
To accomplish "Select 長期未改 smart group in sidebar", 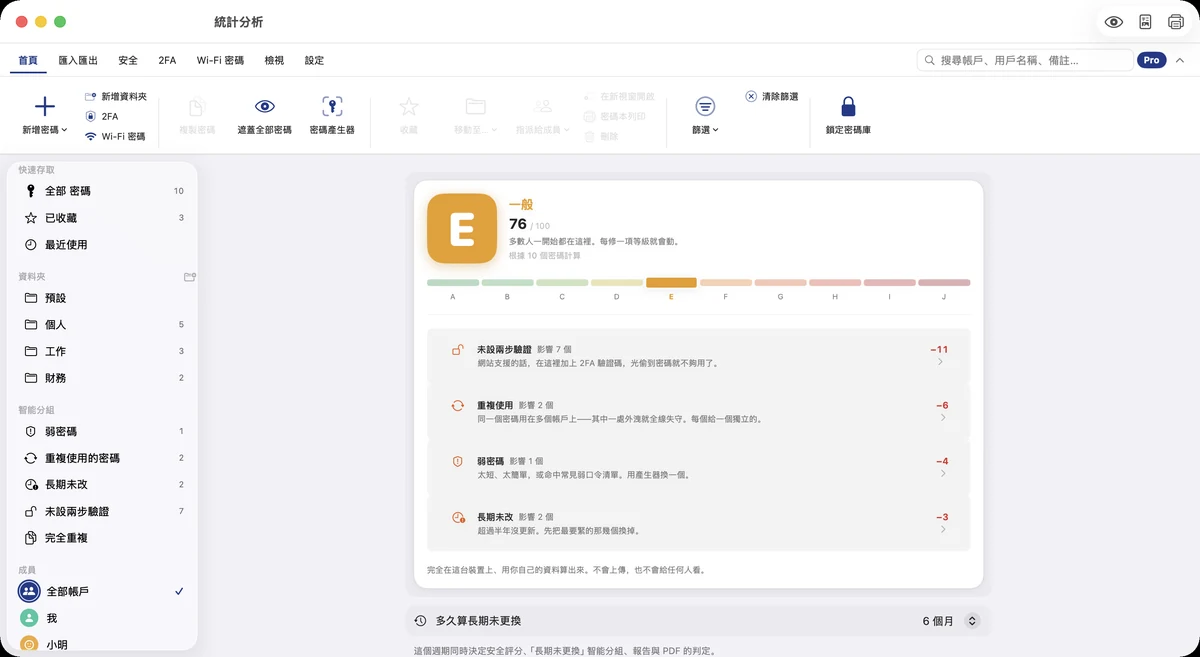I will (103, 484).
